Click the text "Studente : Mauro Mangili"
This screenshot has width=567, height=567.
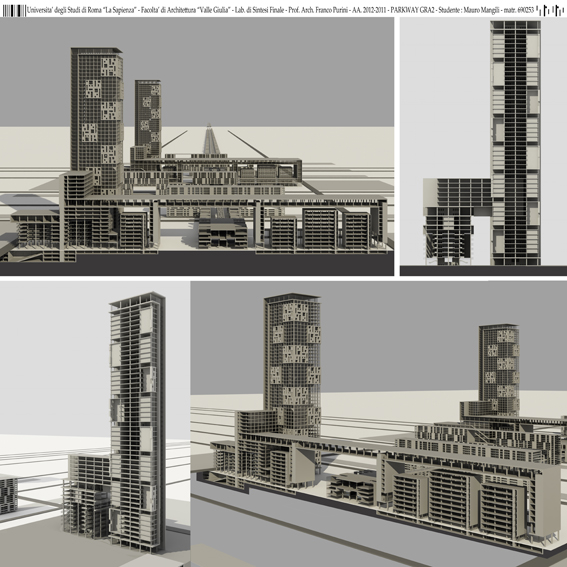pyautogui.click(x=469, y=10)
